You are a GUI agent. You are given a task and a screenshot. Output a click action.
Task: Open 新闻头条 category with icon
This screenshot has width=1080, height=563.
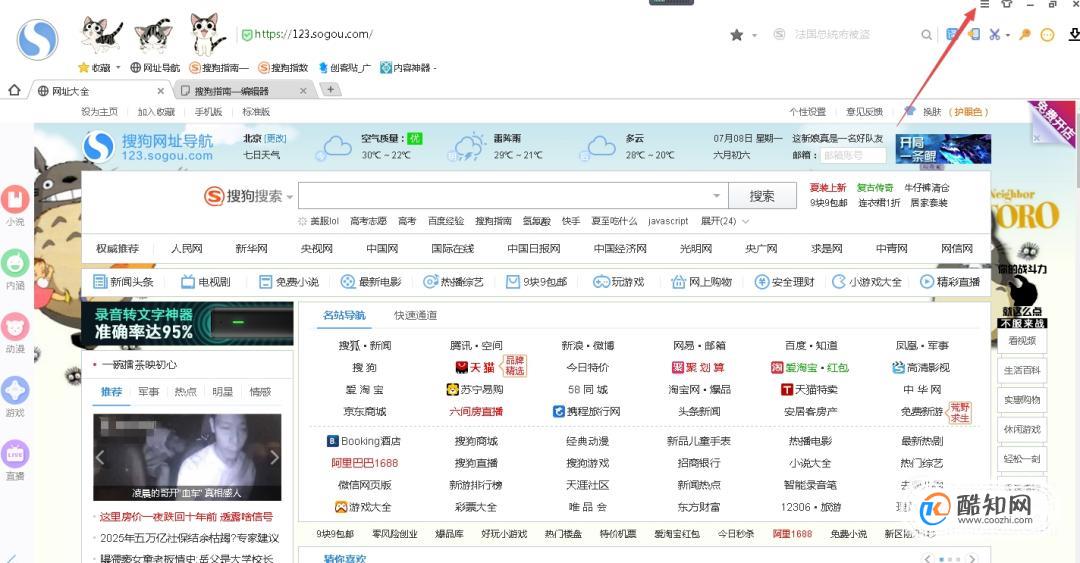pos(123,282)
